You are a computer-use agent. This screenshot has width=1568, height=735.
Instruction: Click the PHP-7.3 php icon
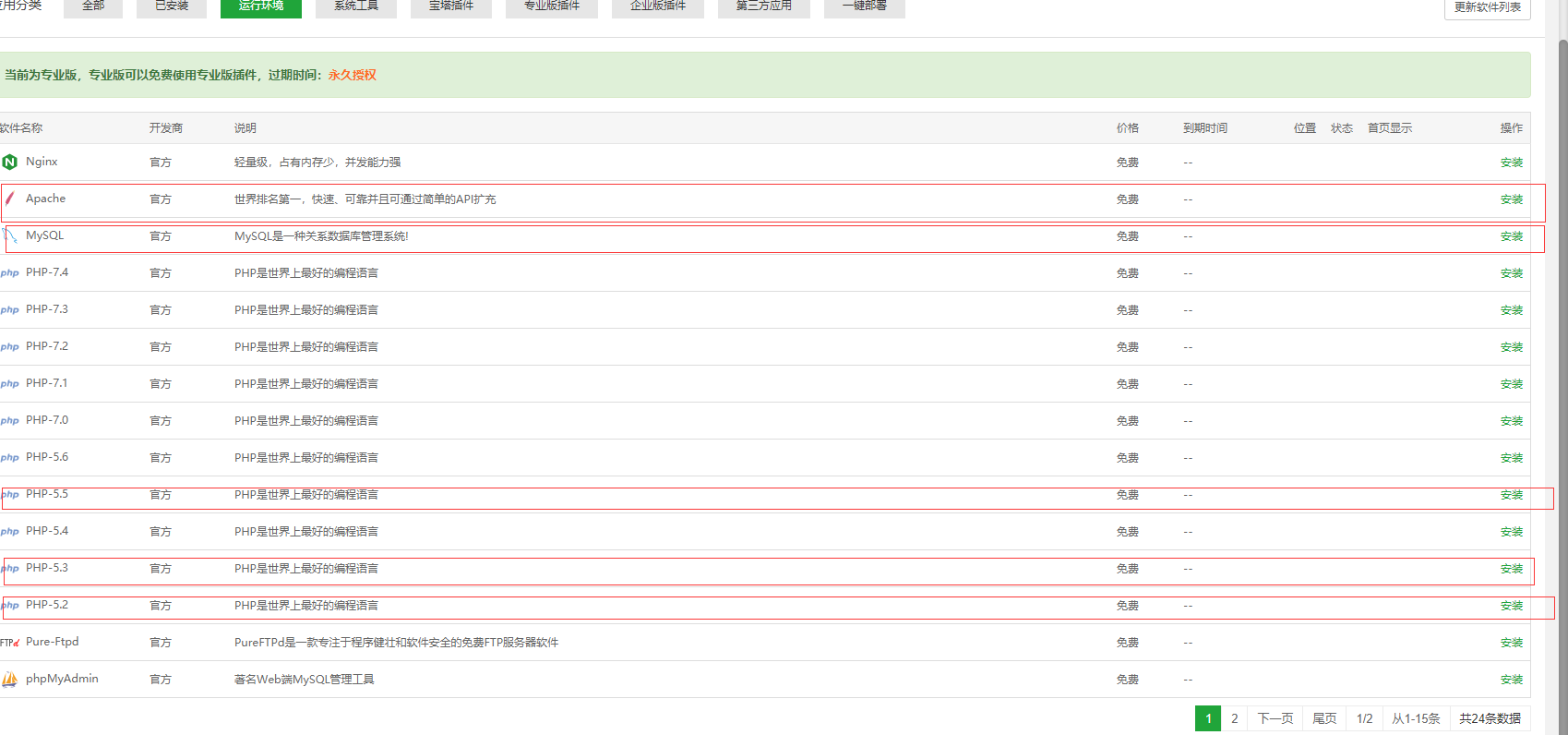(9, 310)
